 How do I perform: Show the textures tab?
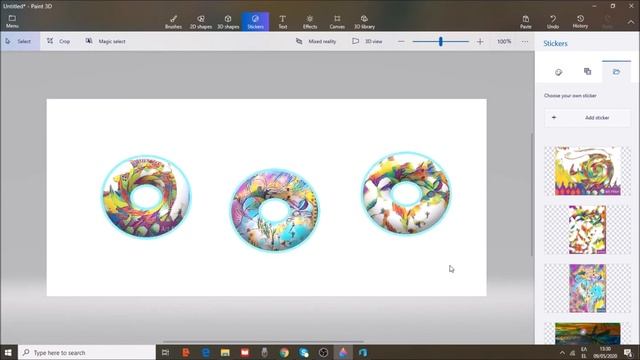tap(587, 72)
